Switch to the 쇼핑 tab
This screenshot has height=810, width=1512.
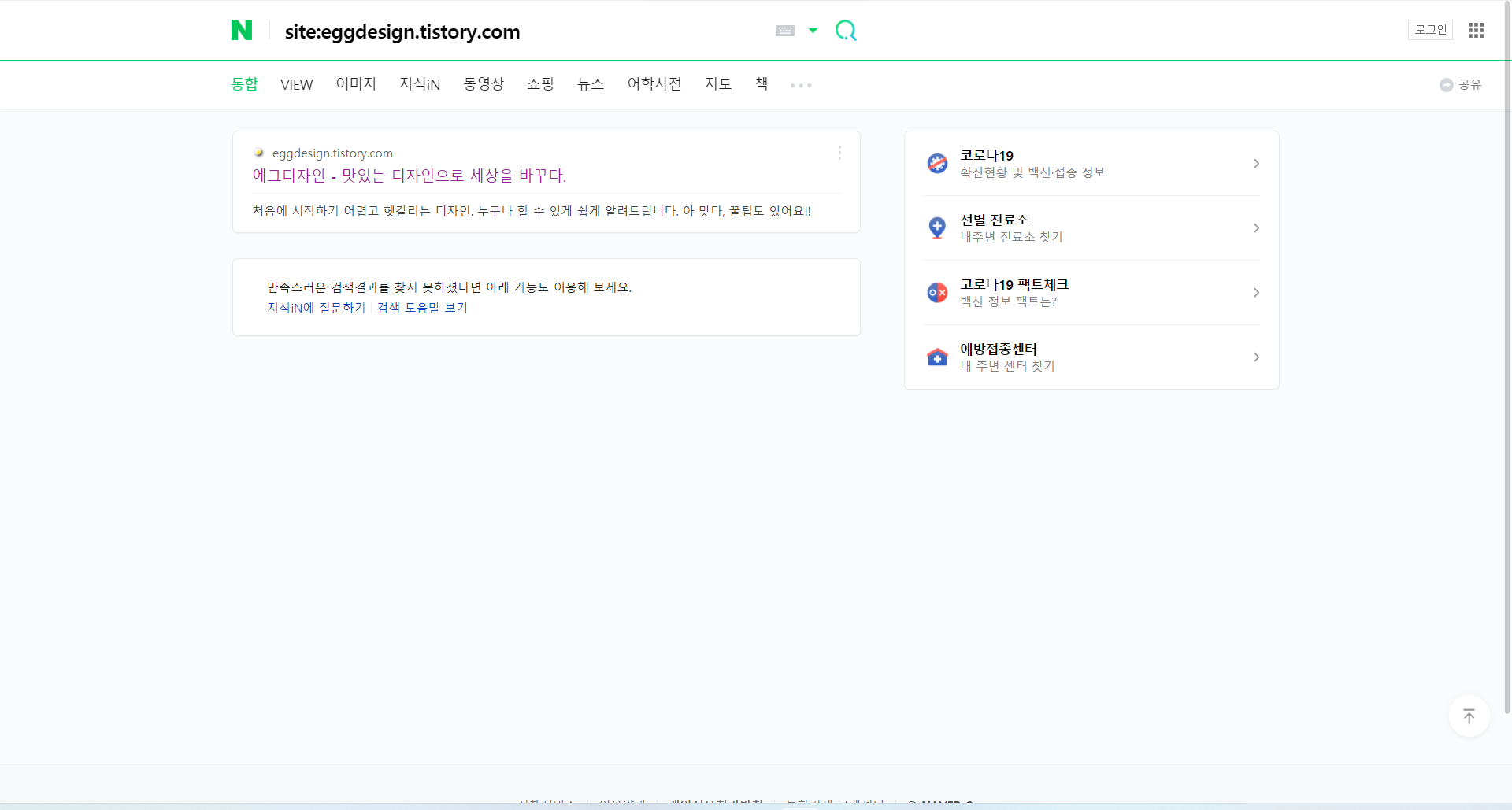coord(540,83)
